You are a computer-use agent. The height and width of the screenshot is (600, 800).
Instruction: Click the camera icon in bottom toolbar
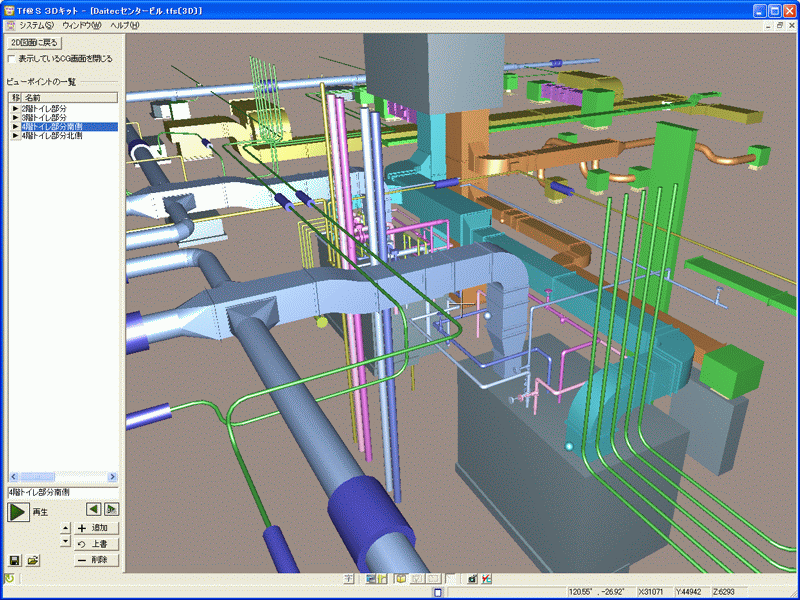tap(470, 579)
